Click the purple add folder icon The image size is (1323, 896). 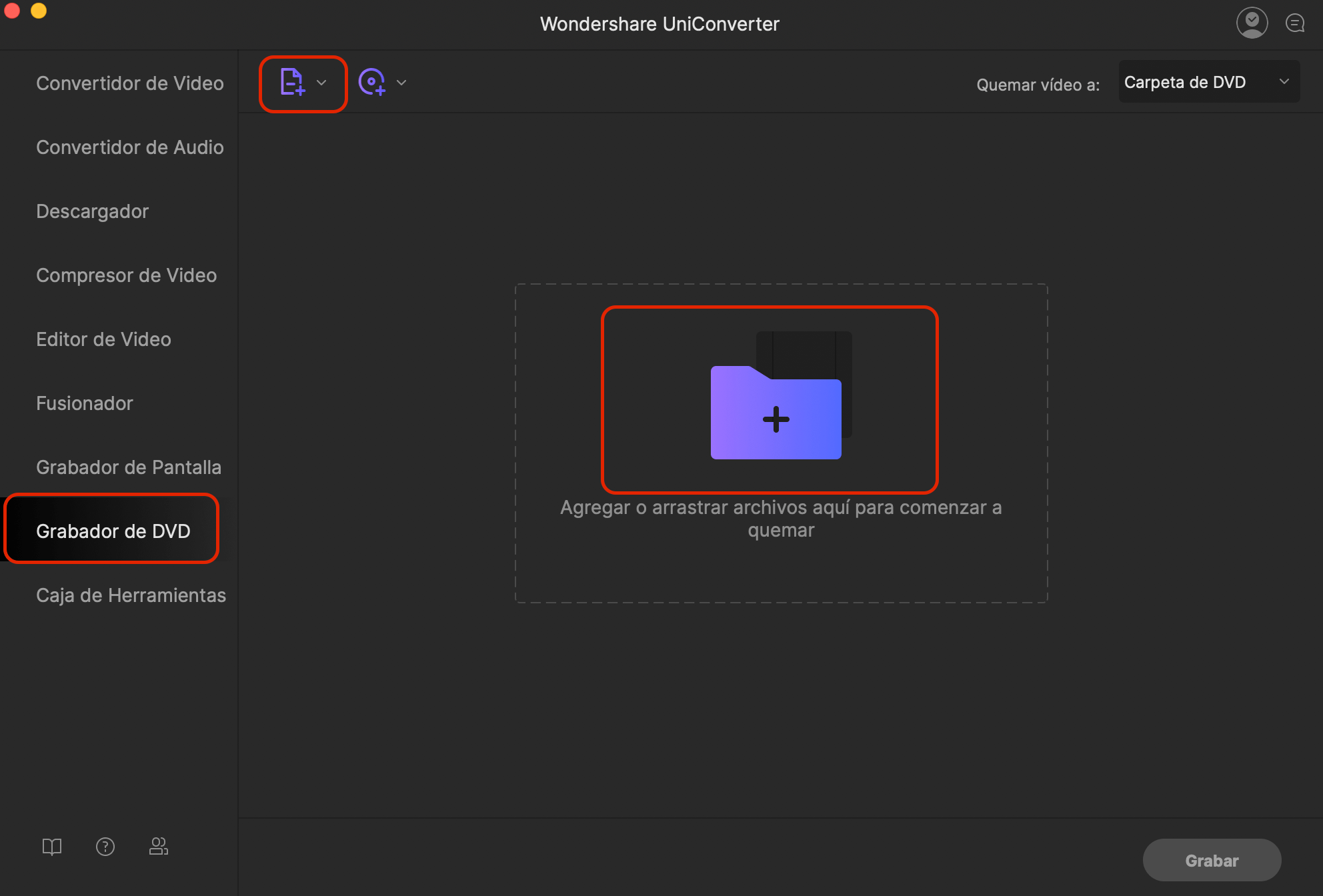(776, 412)
